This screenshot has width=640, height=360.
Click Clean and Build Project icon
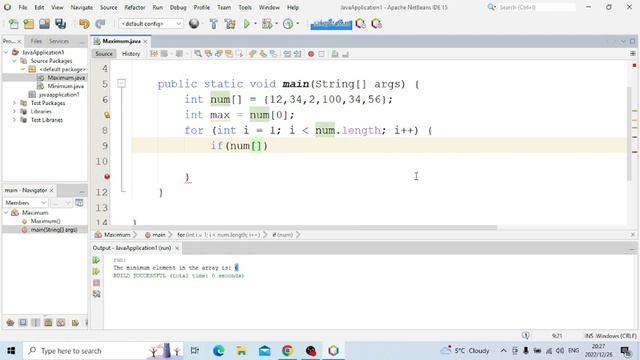(x=230, y=24)
